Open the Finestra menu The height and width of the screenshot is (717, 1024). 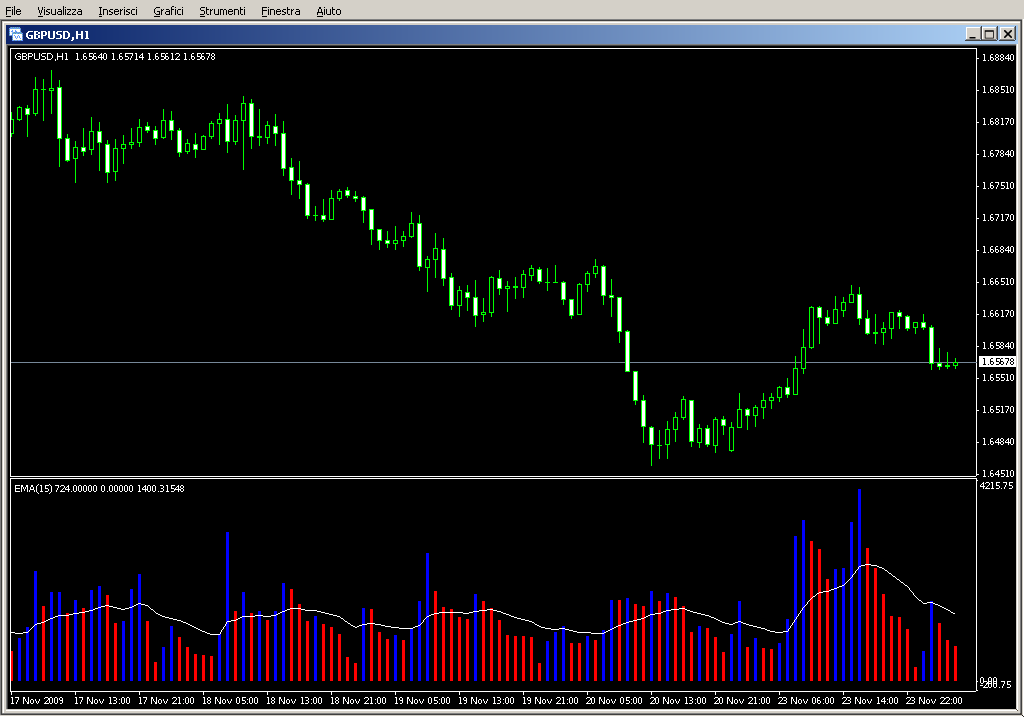pos(280,11)
